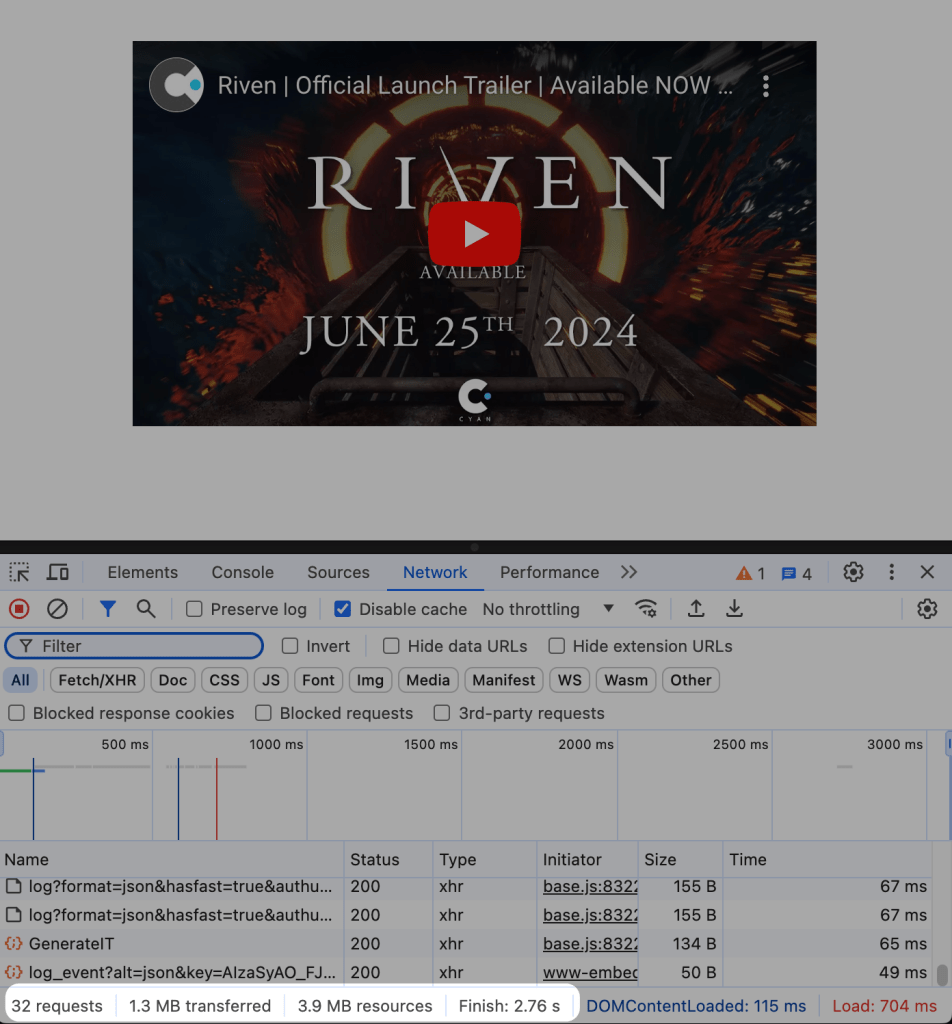
Task: Stop recording the network log
Action: pos(19,608)
